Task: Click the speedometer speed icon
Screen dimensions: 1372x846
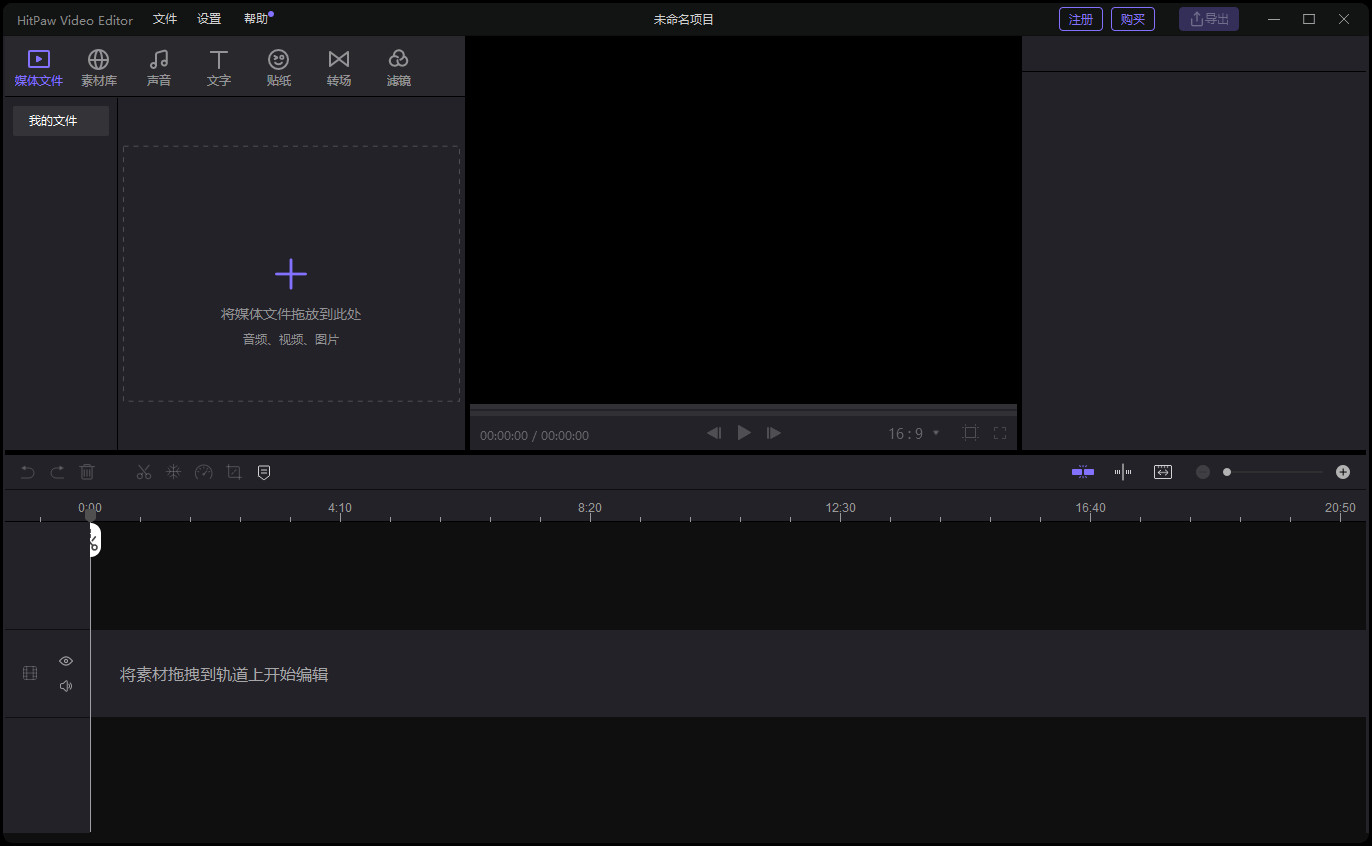Action: (204, 472)
